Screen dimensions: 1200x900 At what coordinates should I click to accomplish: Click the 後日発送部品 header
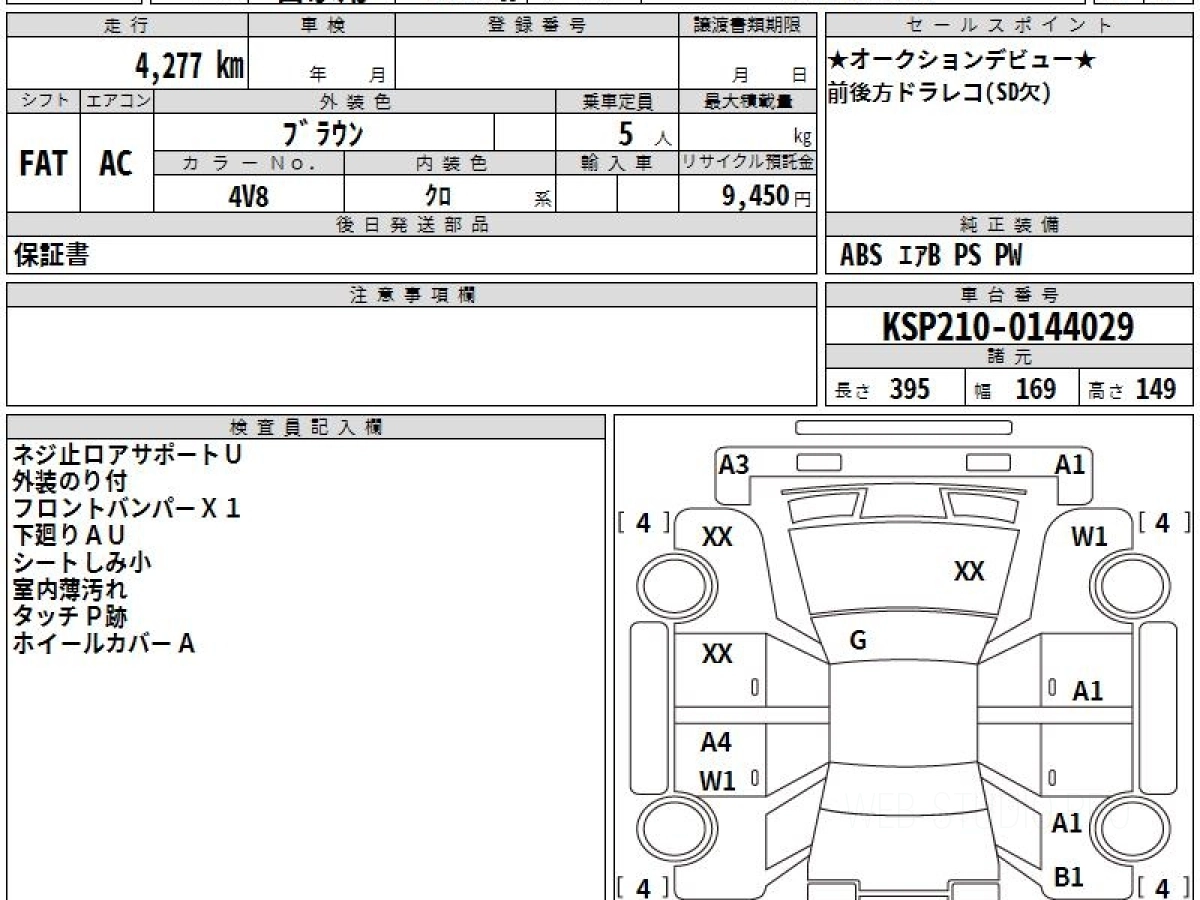411,225
